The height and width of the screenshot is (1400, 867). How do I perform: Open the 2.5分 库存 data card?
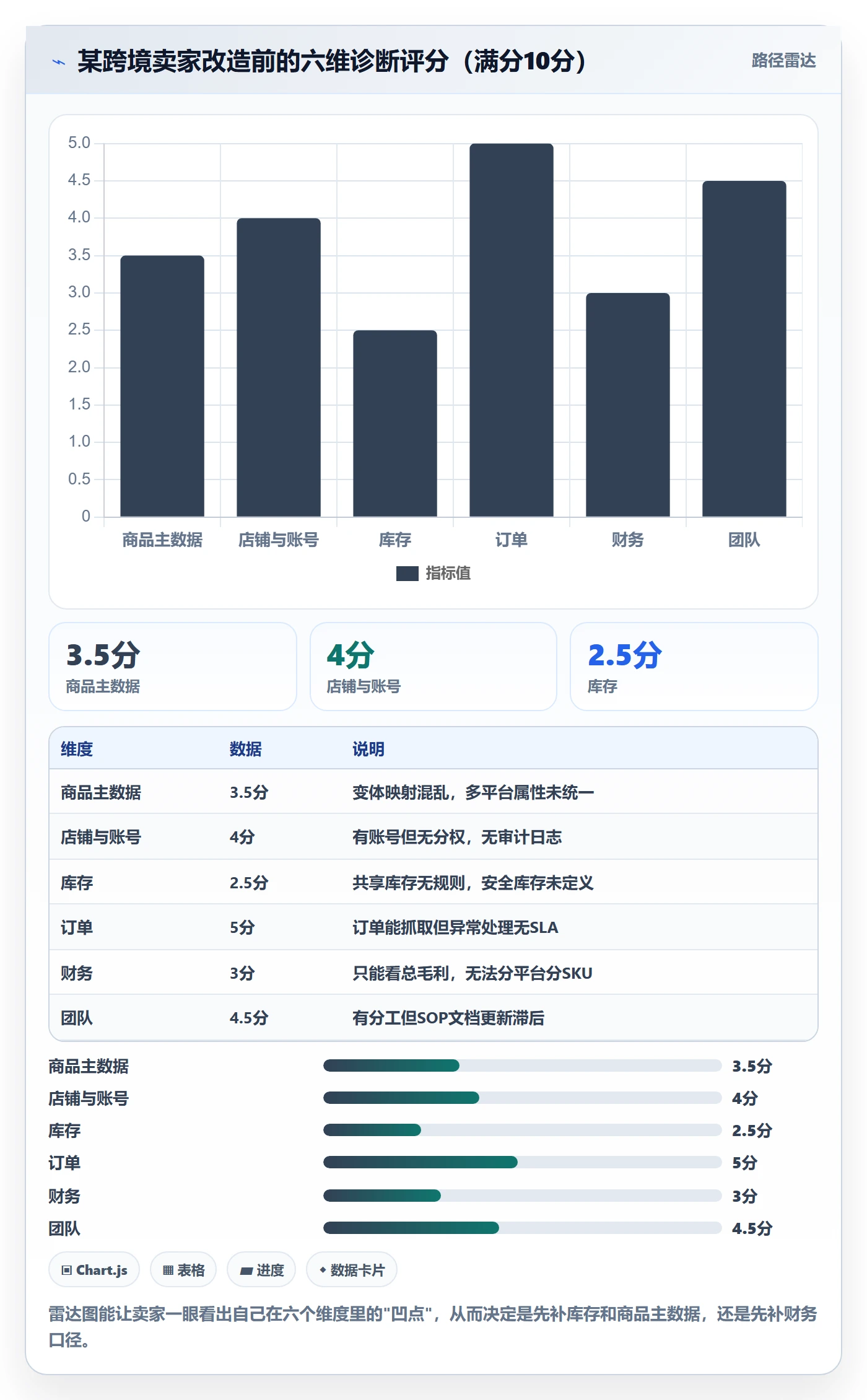694,667
